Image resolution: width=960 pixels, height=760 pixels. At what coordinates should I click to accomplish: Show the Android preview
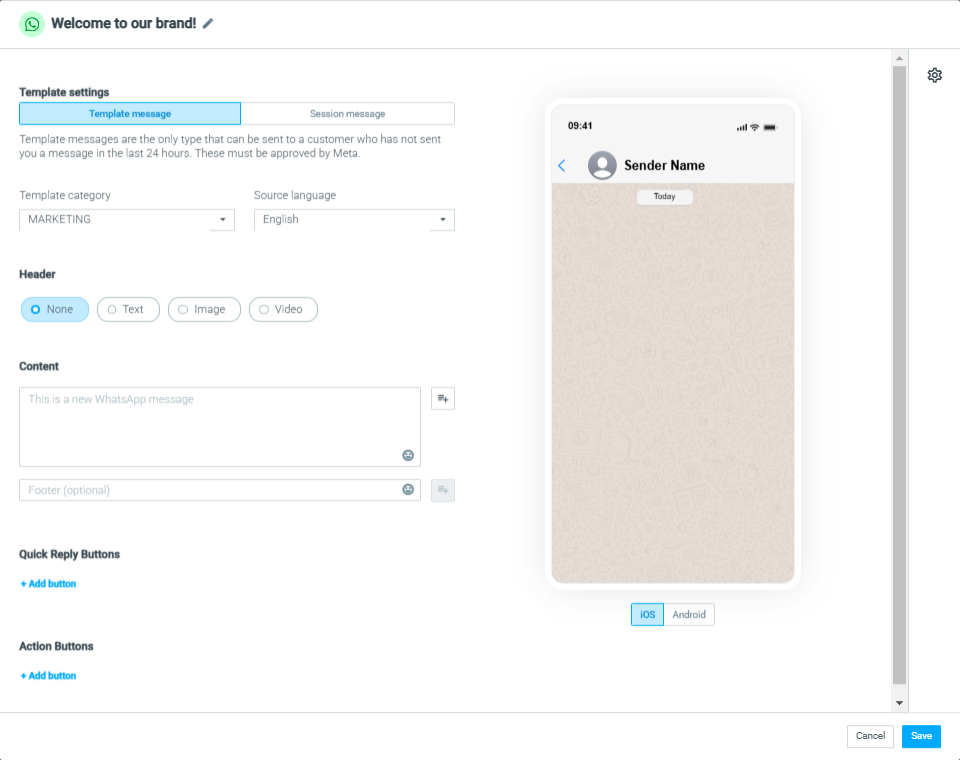click(x=689, y=614)
